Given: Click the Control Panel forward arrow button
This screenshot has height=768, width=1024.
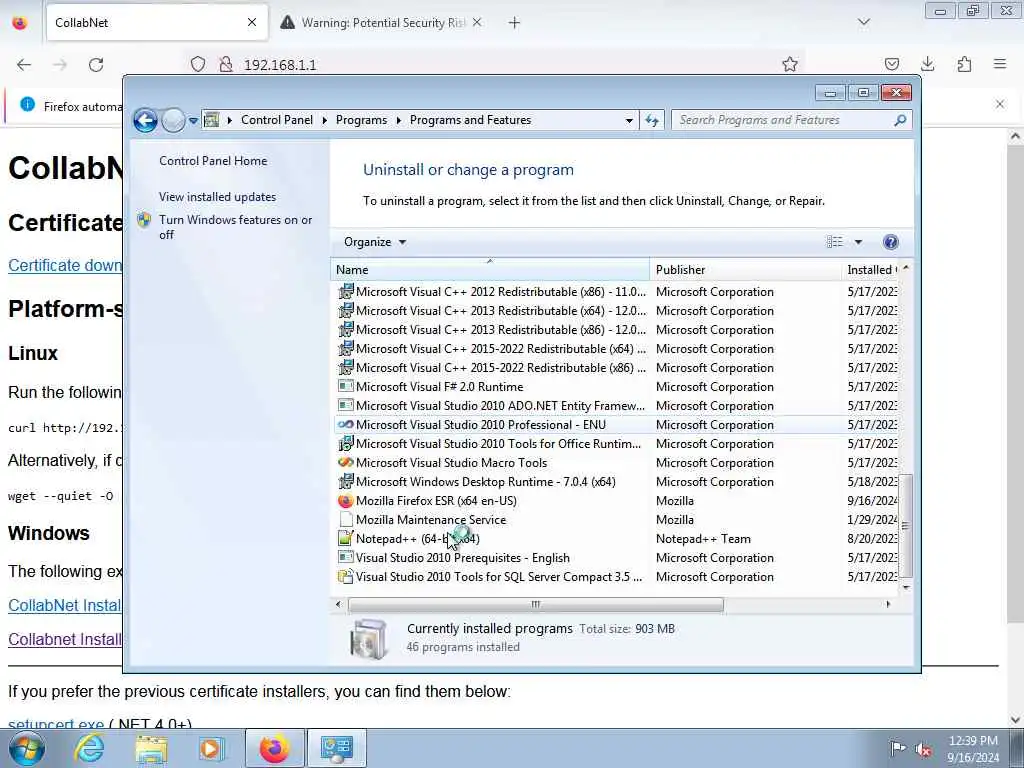Looking at the screenshot, I should tap(173, 120).
